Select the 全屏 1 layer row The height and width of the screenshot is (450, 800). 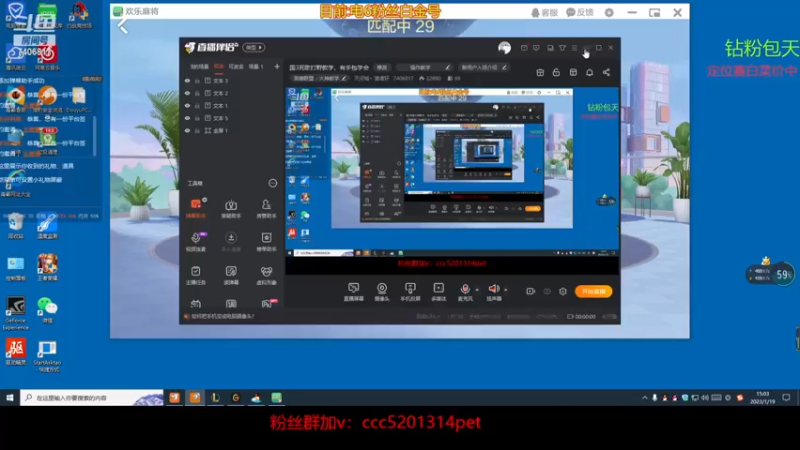tap(231, 131)
